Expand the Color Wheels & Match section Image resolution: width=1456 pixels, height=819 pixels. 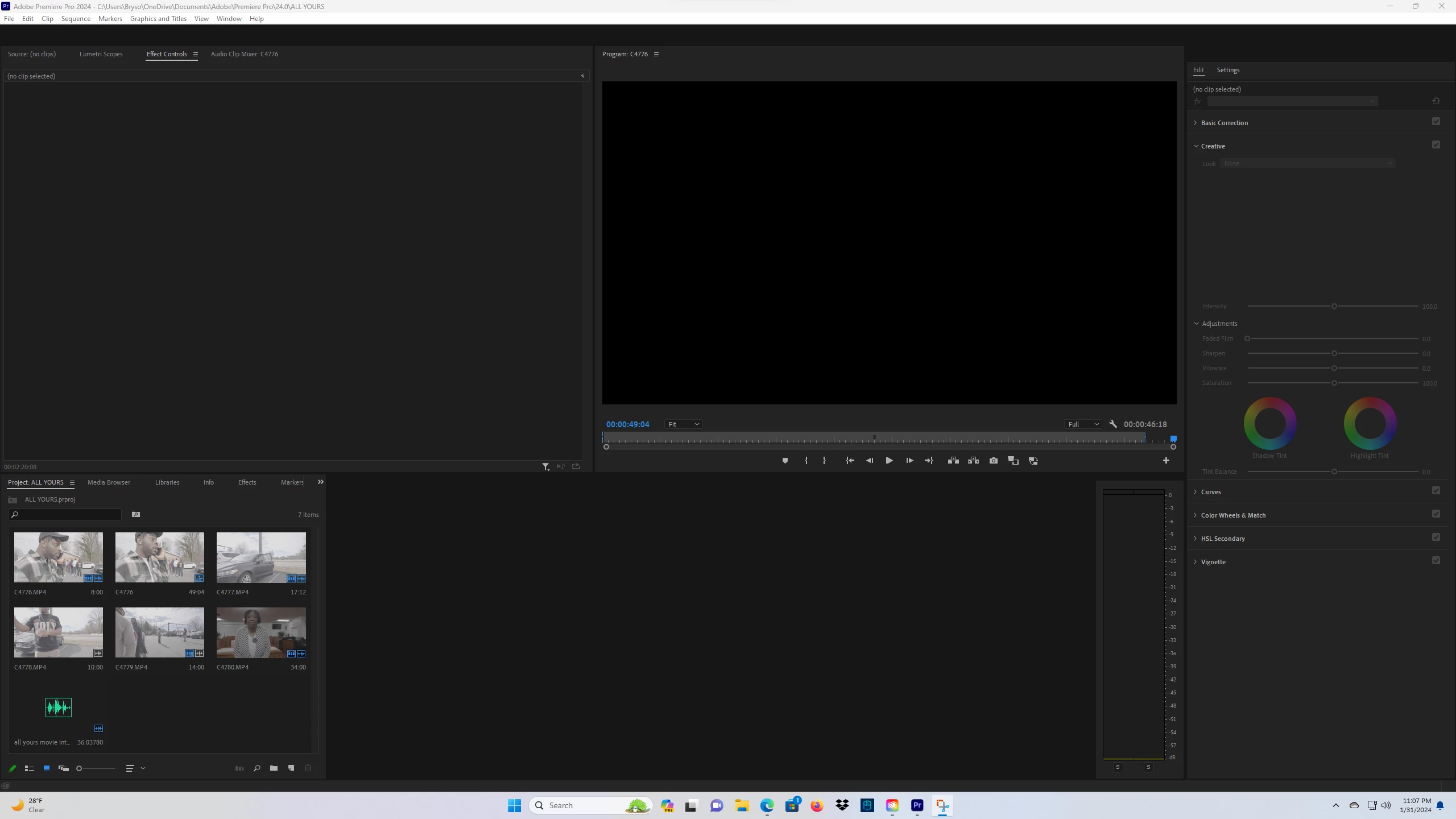pyautogui.click(x=1233, y=515)
